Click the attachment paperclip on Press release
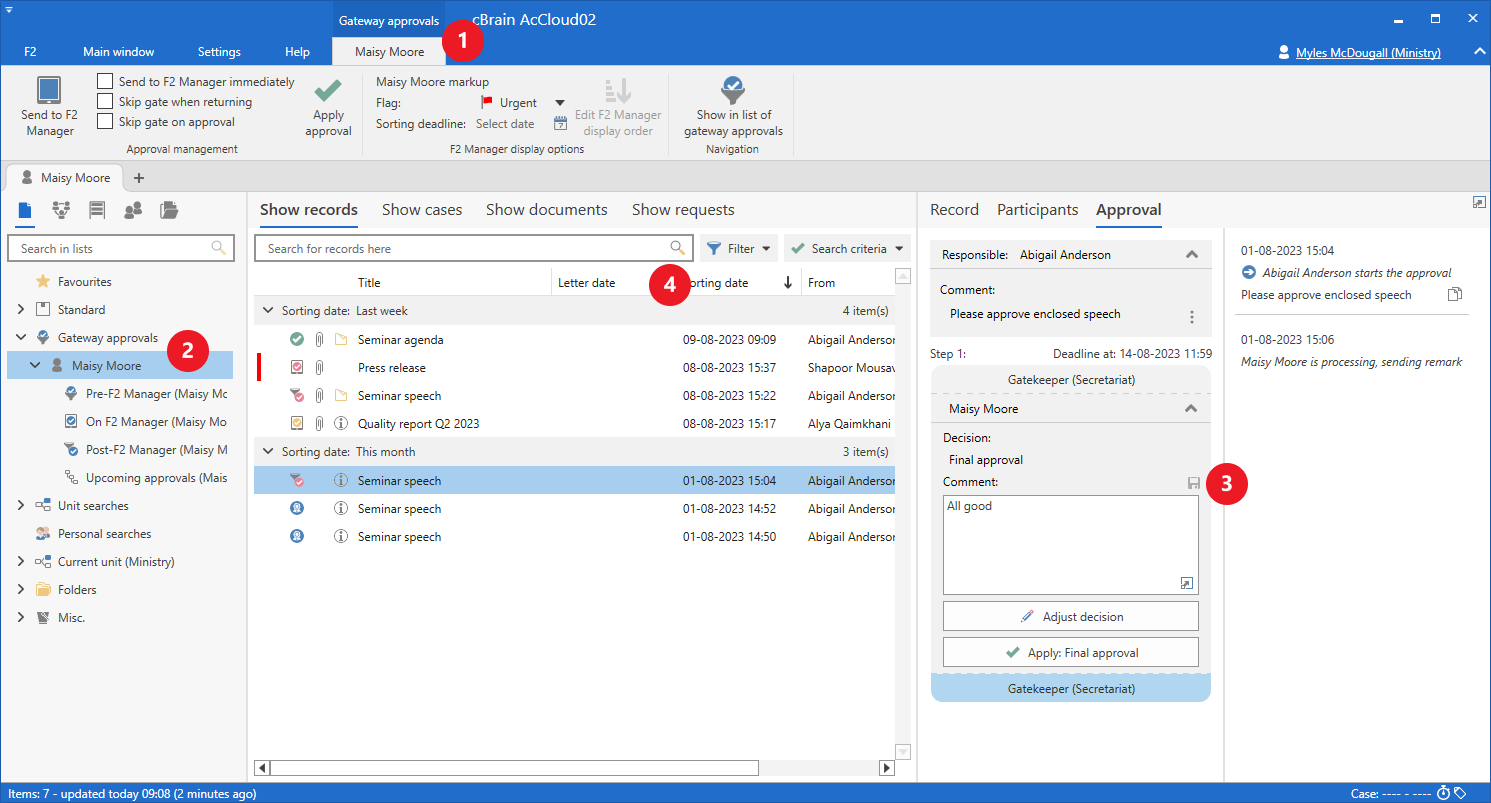Screen dimensions: 1491x803 coord(320,368)
